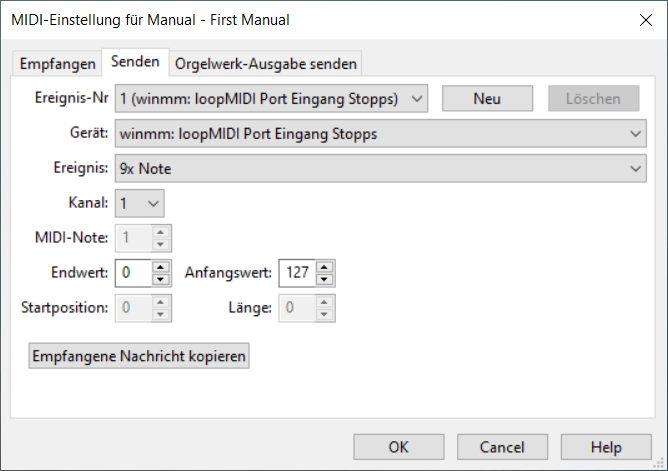
Task: Click the Neu button
Action: coord(486,98)
